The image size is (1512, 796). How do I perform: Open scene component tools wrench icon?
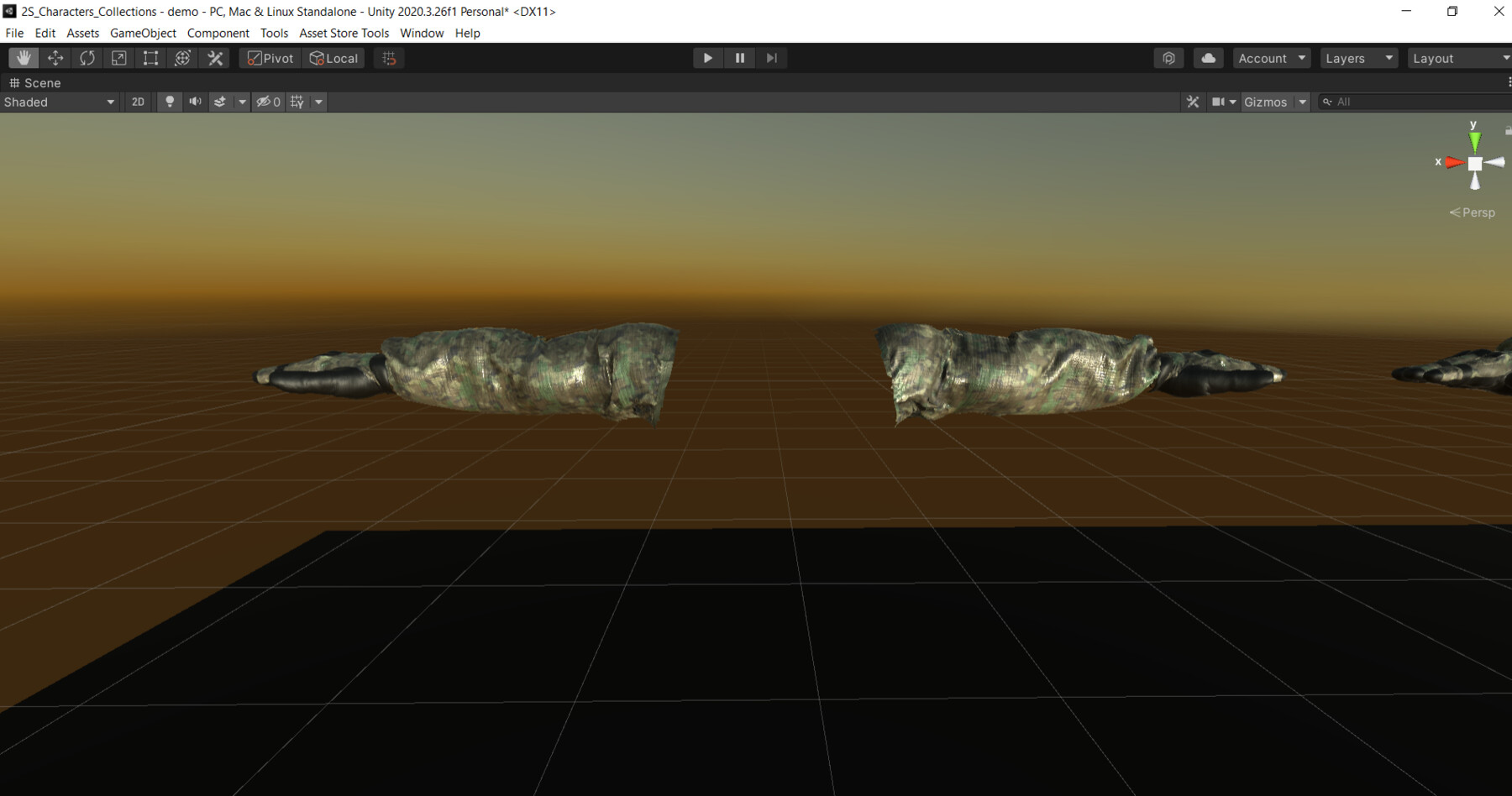pos(1192,102)
